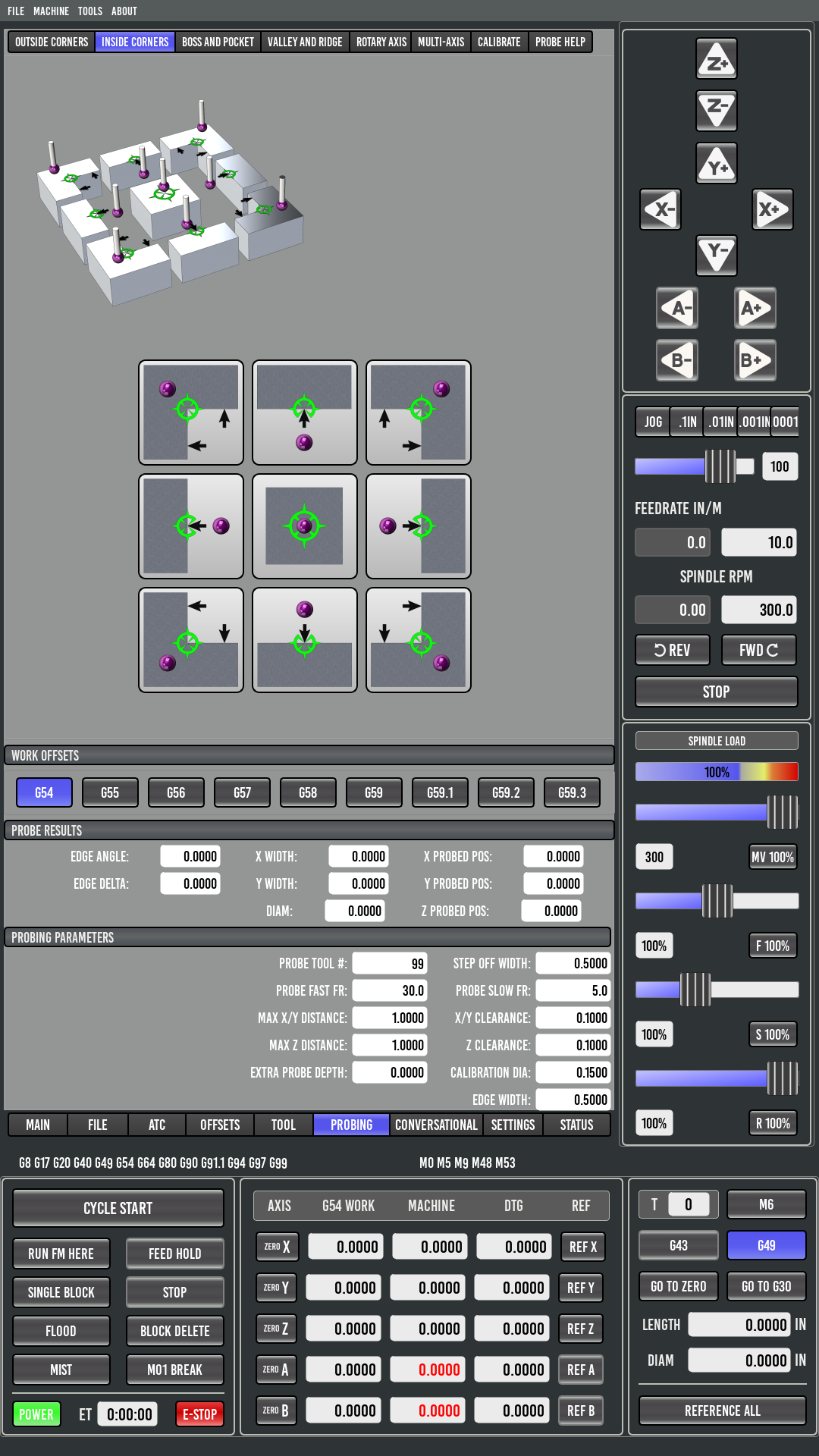Select the .1IN jog increment
The image size is (819, 1456).
point(687,422)
